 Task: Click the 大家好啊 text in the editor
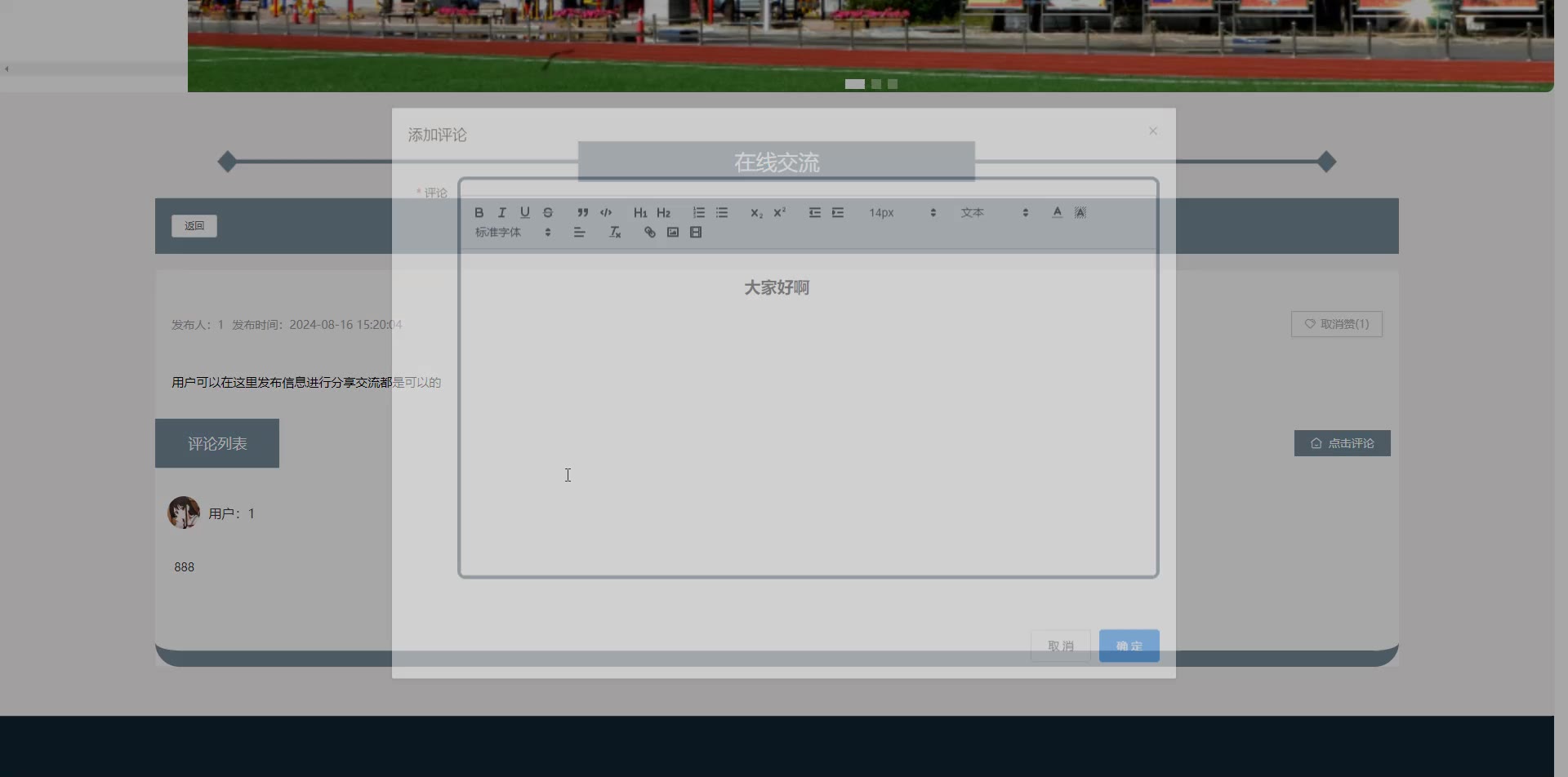click(777, 287)
